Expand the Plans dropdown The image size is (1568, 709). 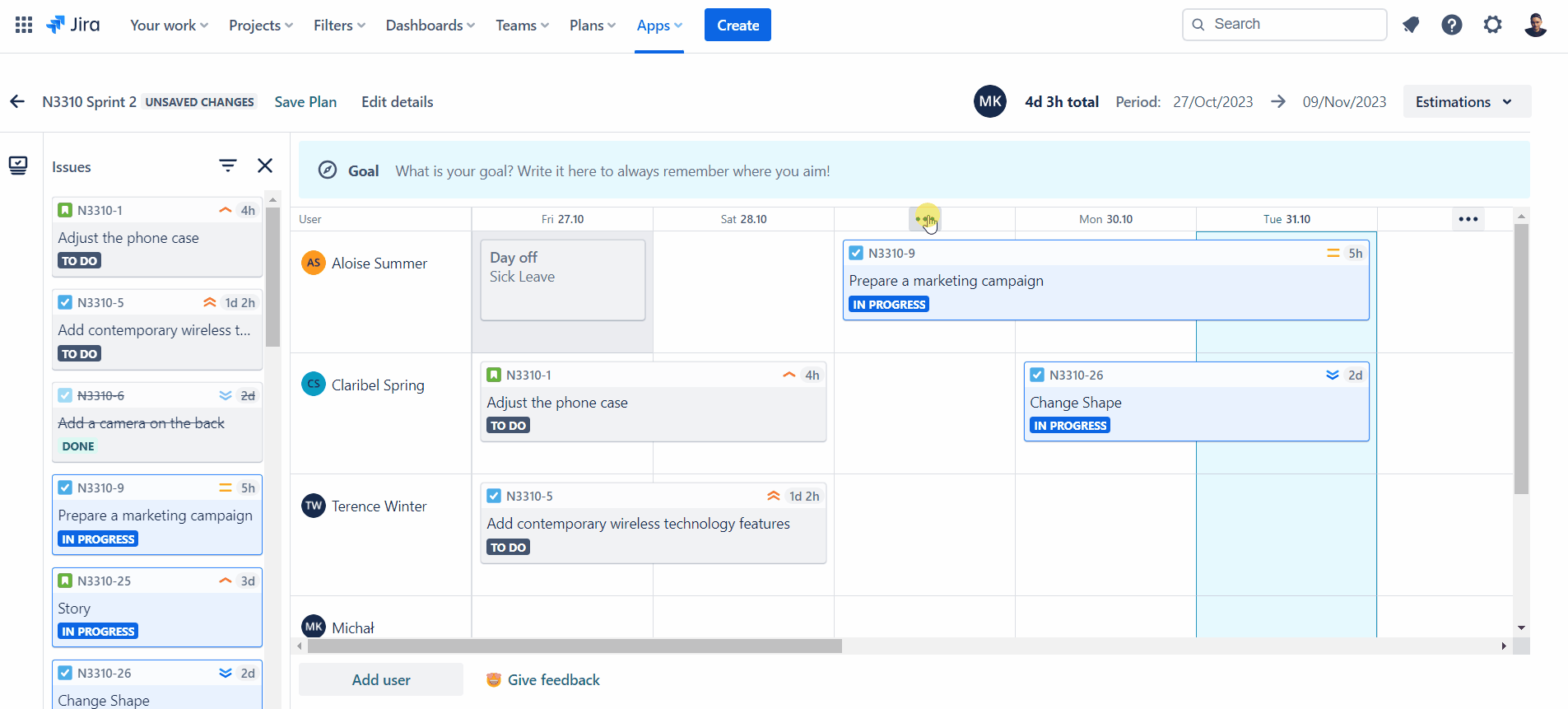(593, 25)
